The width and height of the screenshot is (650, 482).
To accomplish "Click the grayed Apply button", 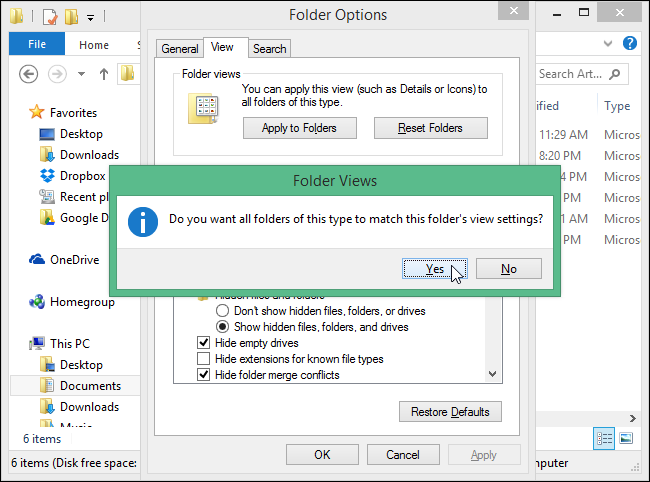I will (x=484, y=455).
